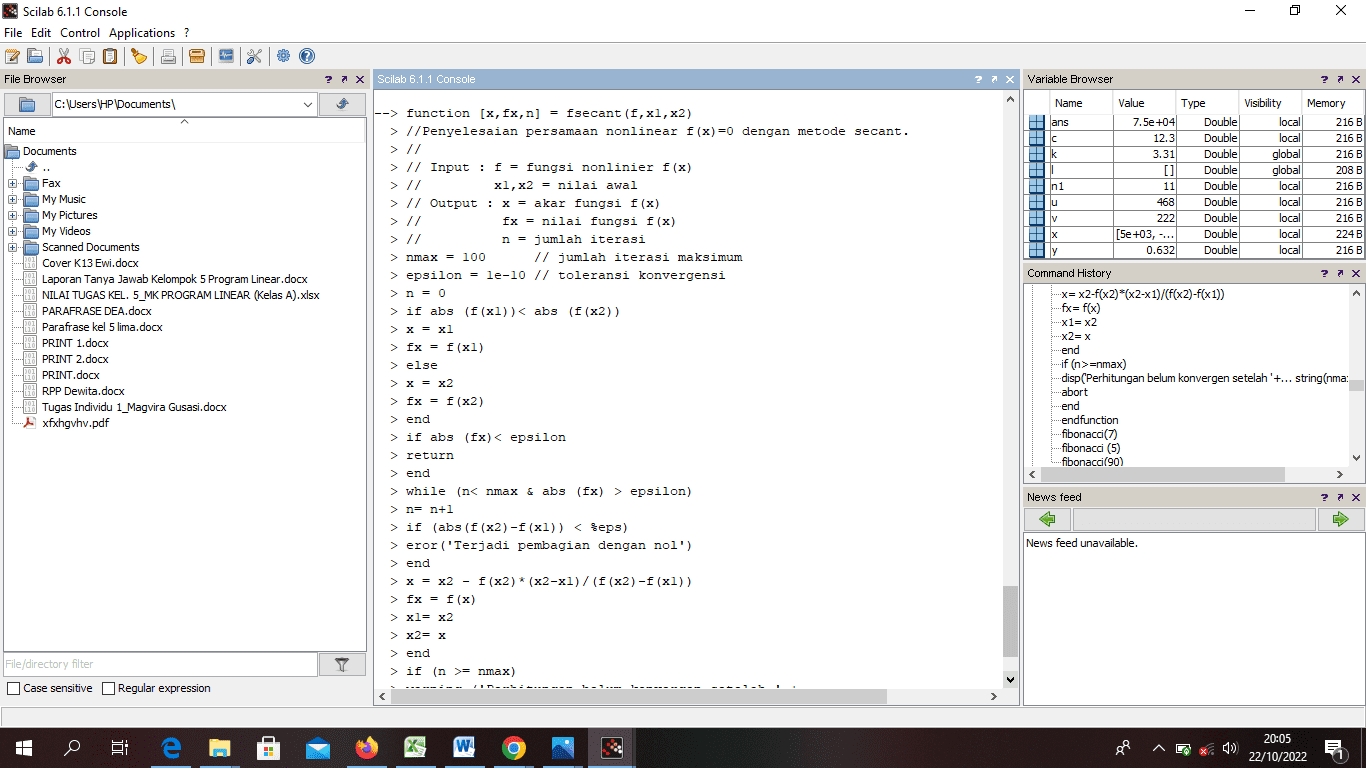Select the PRINT 2.docx file
This screenshot has width=1366, height=768.
tap(75, 359)
